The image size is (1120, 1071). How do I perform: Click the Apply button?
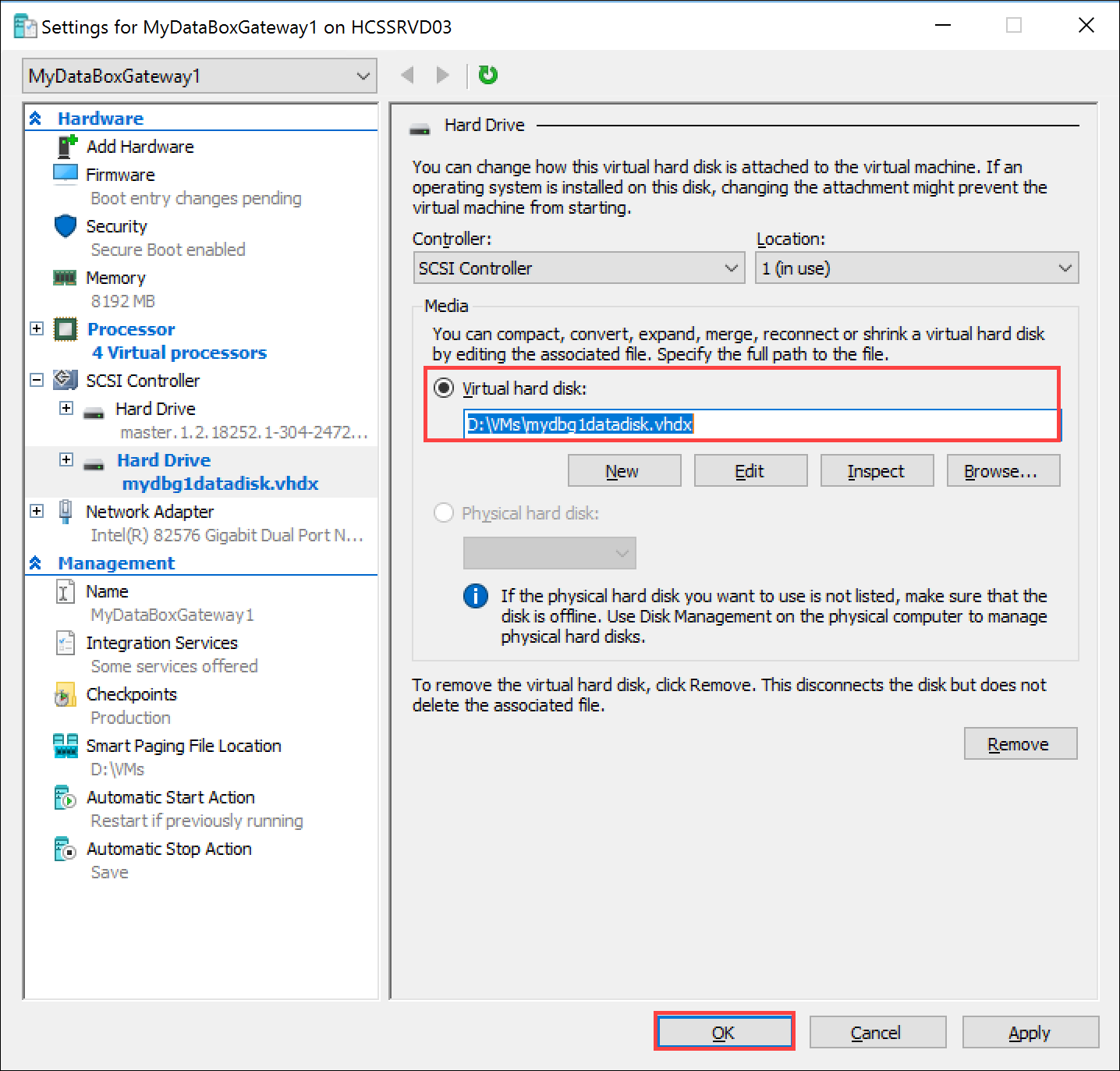(1030, 1032)
